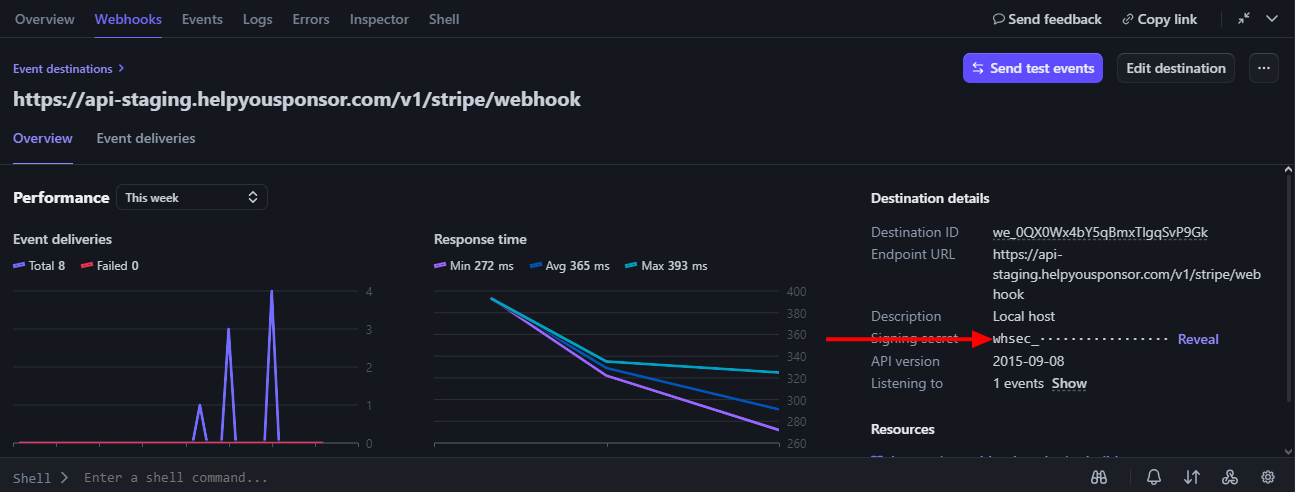
Task: Click the up-down arrows icon in shell bar
Action: [1192, 477]
